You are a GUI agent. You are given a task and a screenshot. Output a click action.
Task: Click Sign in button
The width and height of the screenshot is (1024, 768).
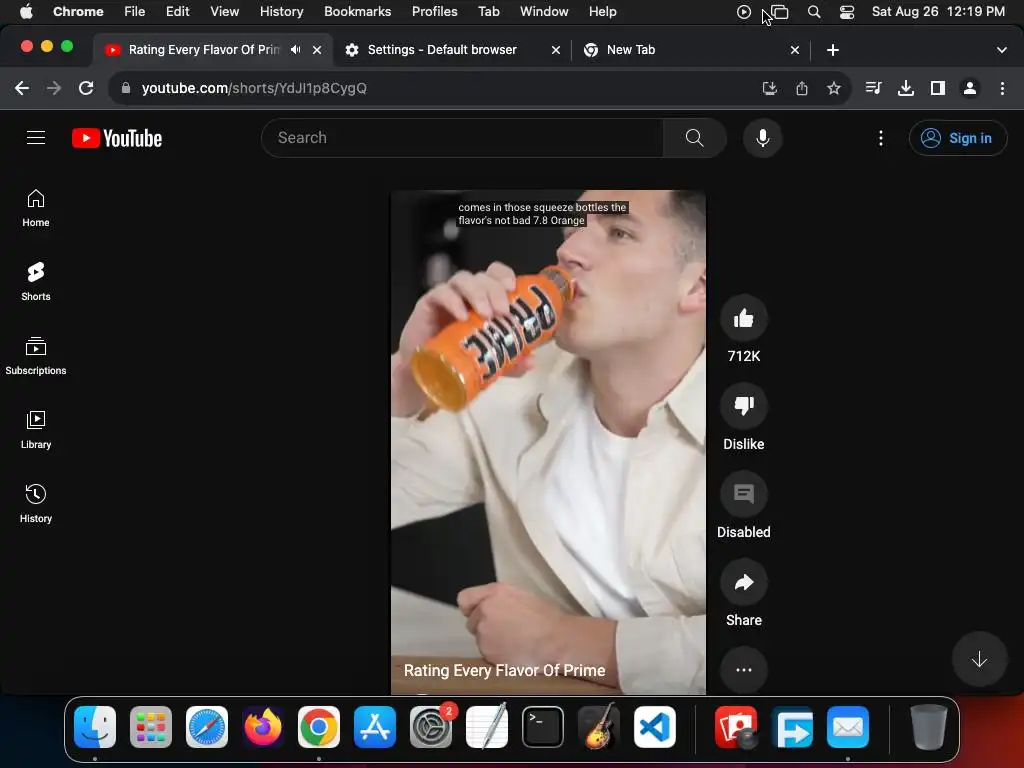tap(957, 138)
